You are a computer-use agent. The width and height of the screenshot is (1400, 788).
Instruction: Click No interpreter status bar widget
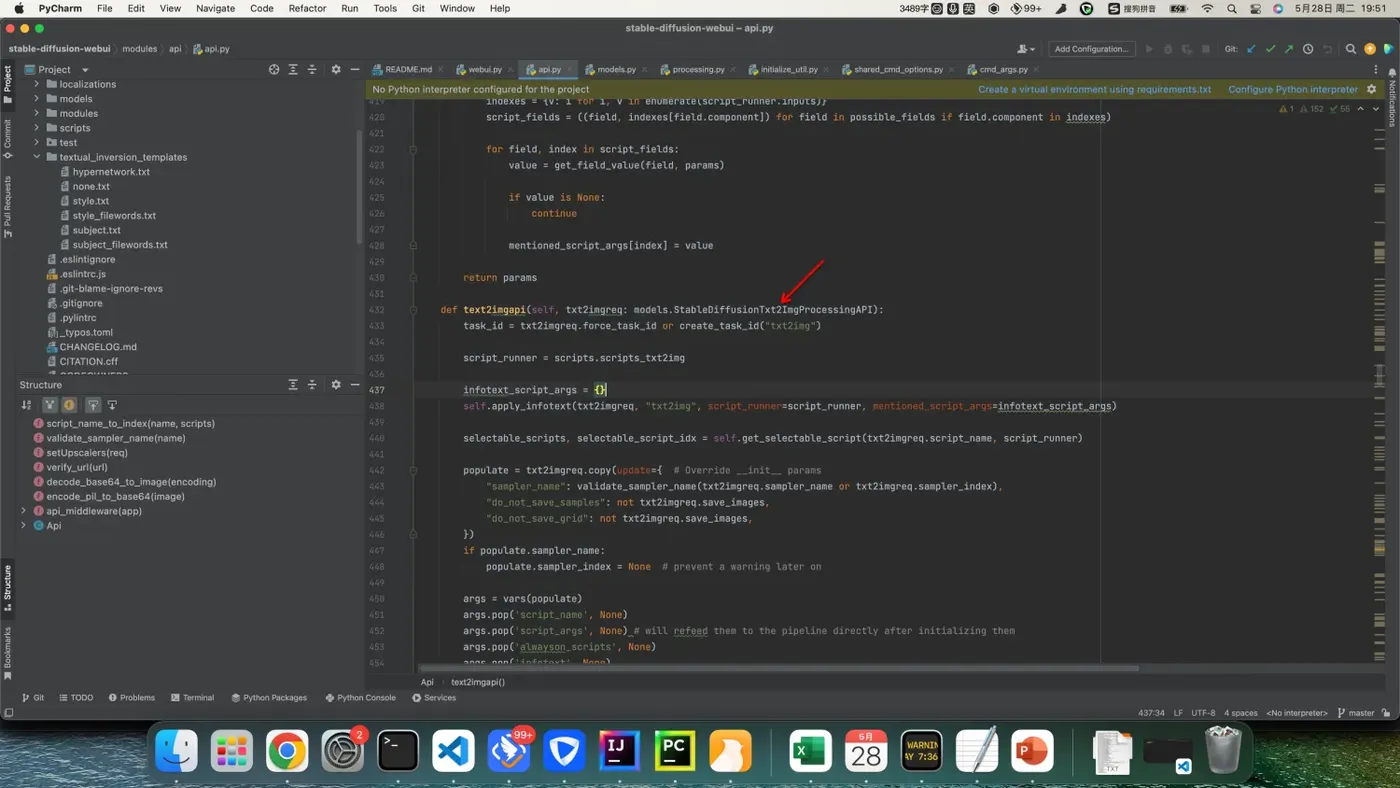tap(1297, 713)
